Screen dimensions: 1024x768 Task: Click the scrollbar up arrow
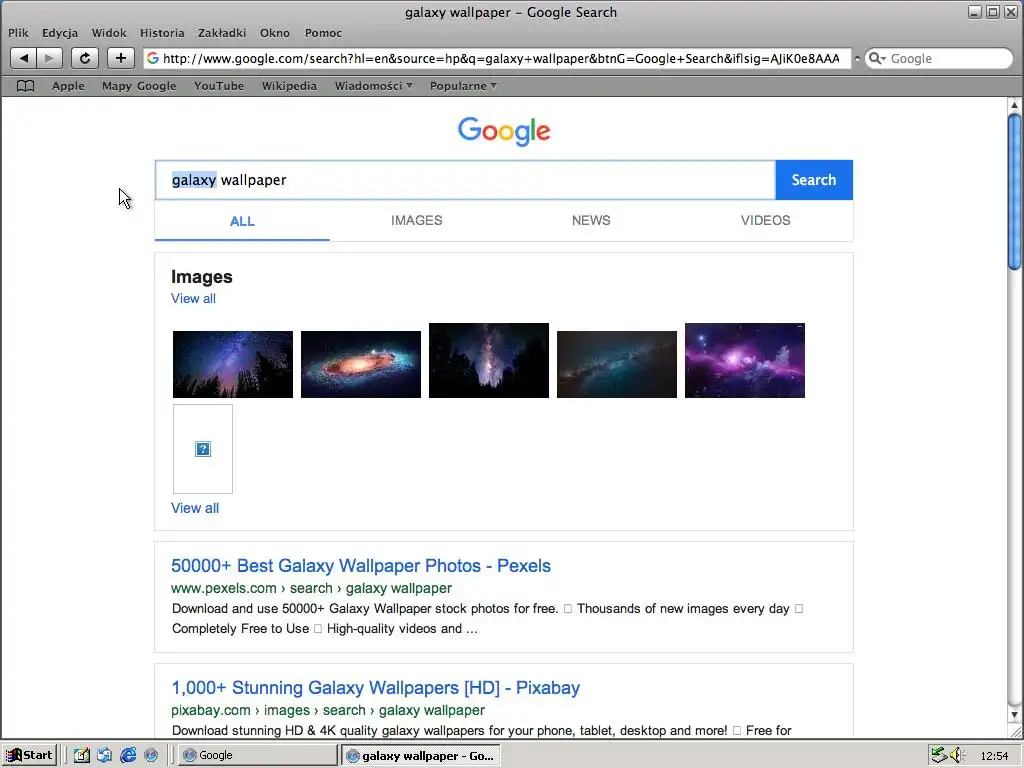(1014, 105)
